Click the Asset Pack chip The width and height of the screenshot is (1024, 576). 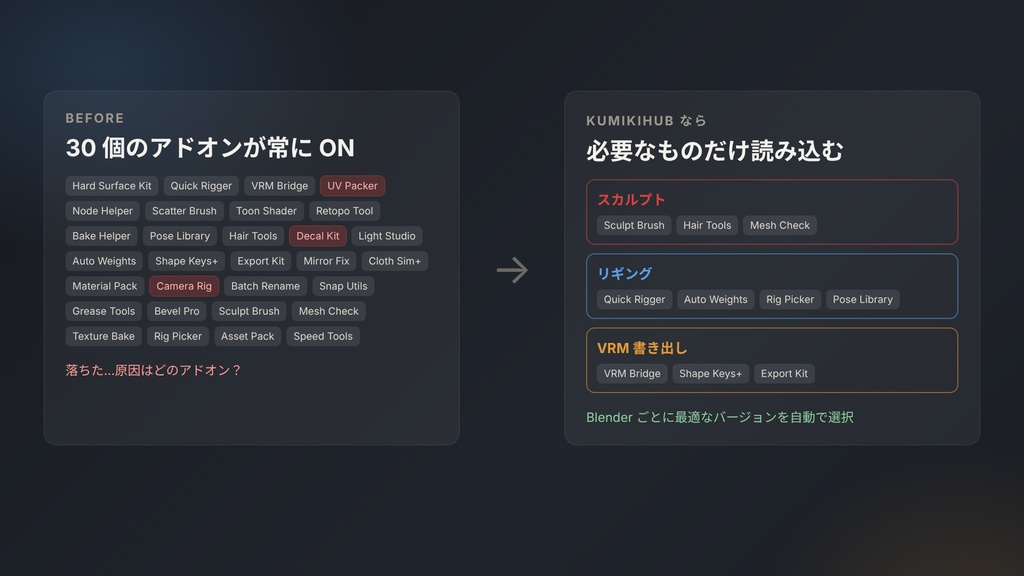pyautogui.click(x=248, y=336)
